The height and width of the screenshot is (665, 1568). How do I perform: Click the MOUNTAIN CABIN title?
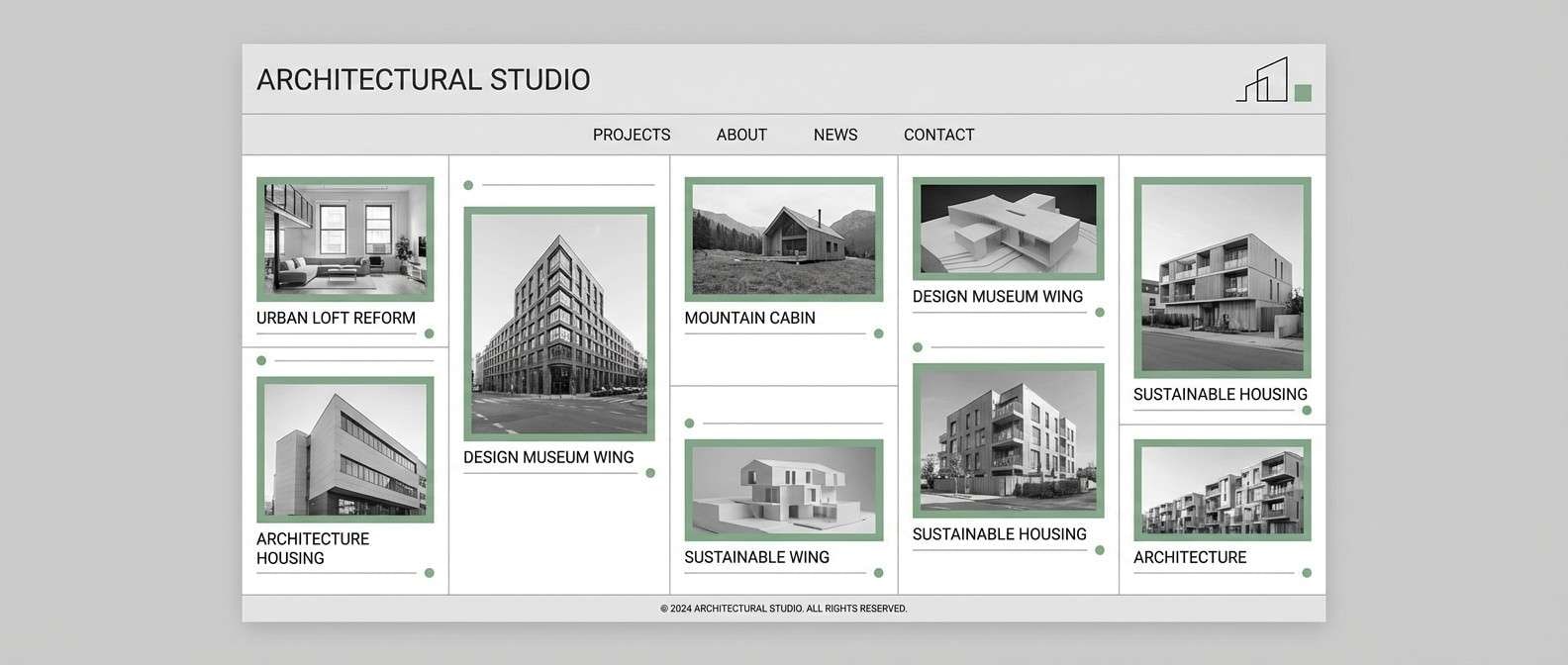tap(749, 318)
